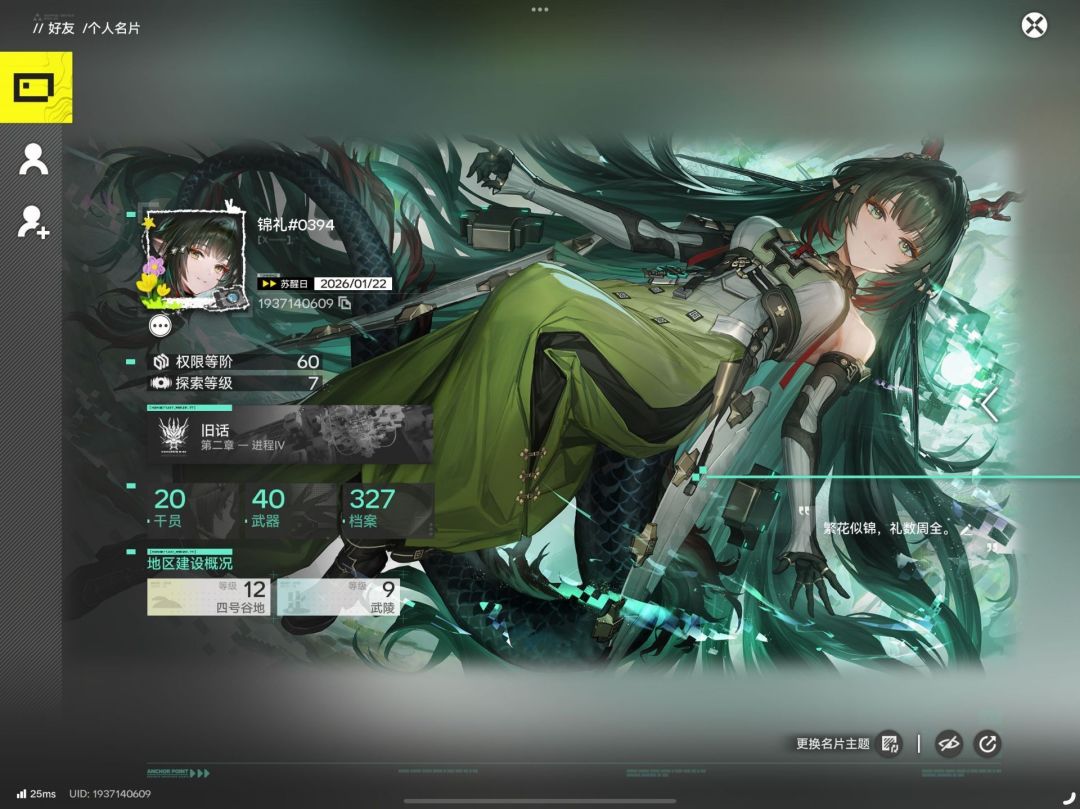Screen dimensions: 1080x809
Task: Close the name card screen
Action: point(1034,25)
